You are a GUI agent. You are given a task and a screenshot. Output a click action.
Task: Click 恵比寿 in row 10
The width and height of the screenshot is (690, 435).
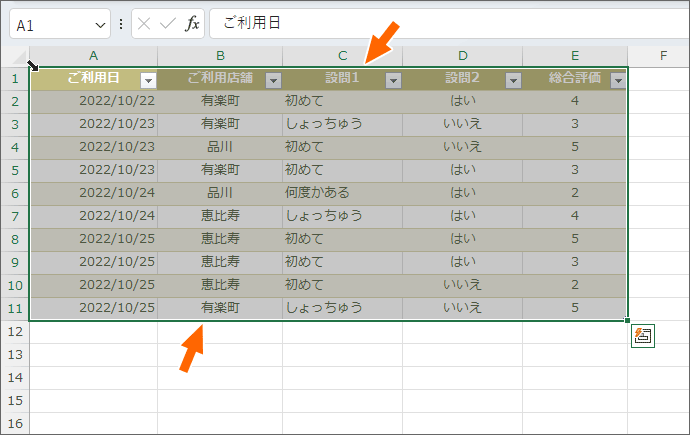[220, 285]
